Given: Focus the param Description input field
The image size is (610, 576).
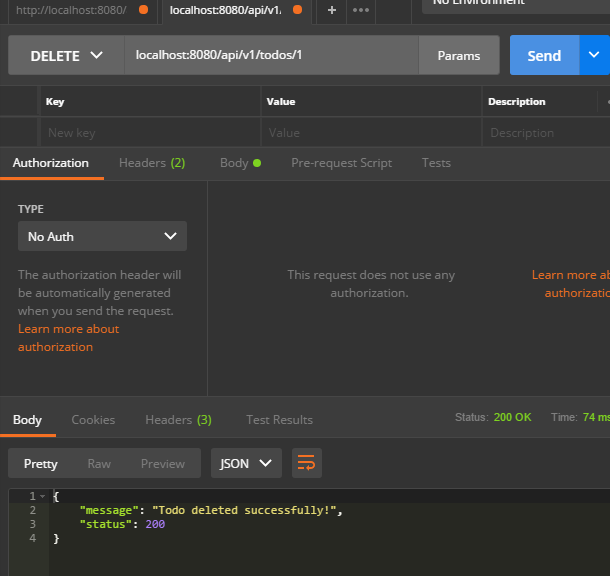Looking at the screenshot, I should pyautogui.click(x=546, y=133).
